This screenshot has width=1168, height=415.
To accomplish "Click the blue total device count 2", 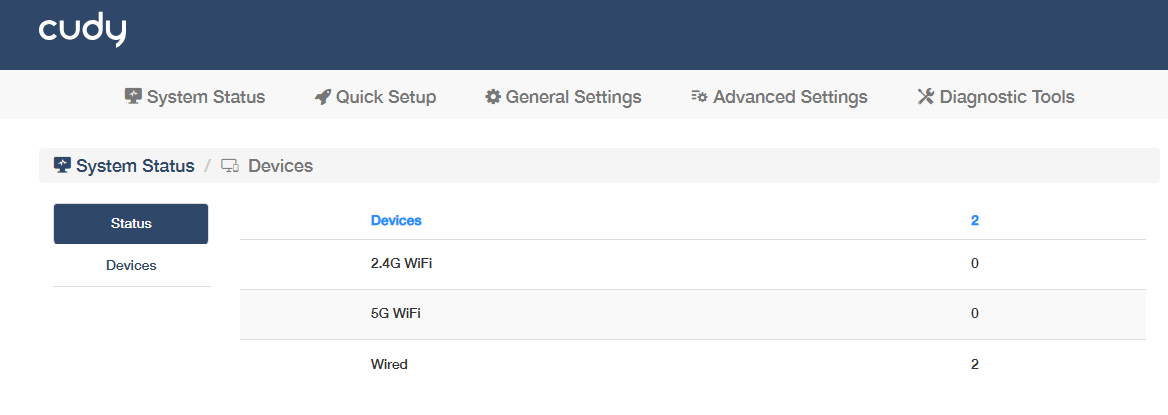I will click(975, 221).
